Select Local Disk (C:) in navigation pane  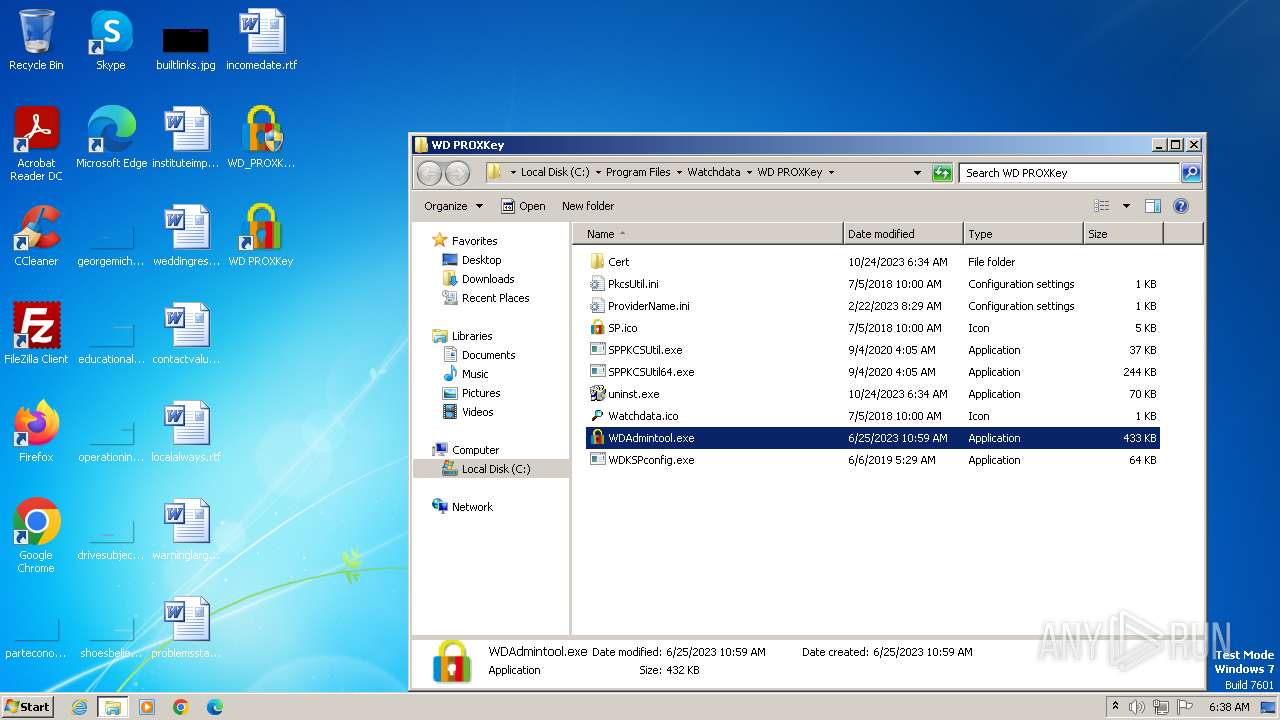tap(496, 469)
